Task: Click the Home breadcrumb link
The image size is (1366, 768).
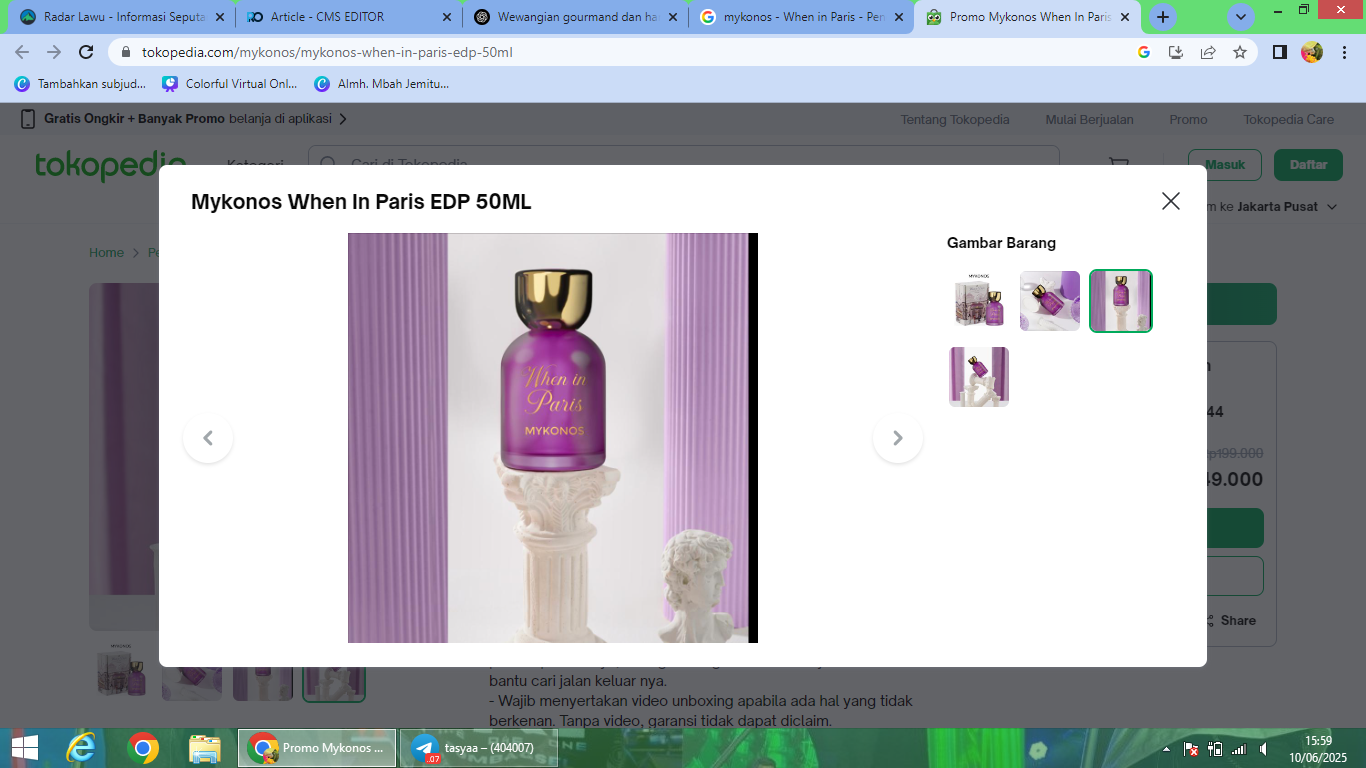Action: point(106,253)
